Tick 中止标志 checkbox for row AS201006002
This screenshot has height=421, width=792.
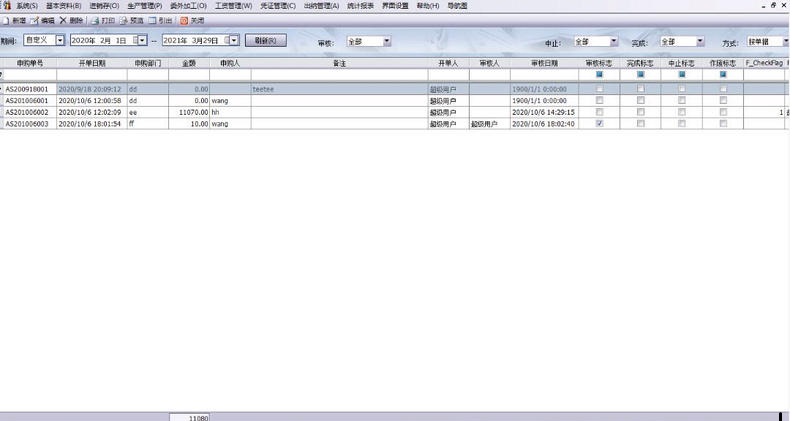(682, 112)
